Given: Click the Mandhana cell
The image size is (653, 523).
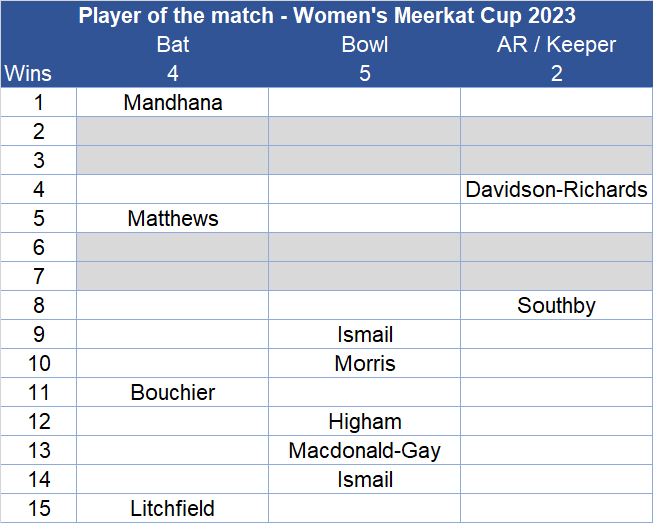Looking at the screenshot, I should (x=173, y=102).
